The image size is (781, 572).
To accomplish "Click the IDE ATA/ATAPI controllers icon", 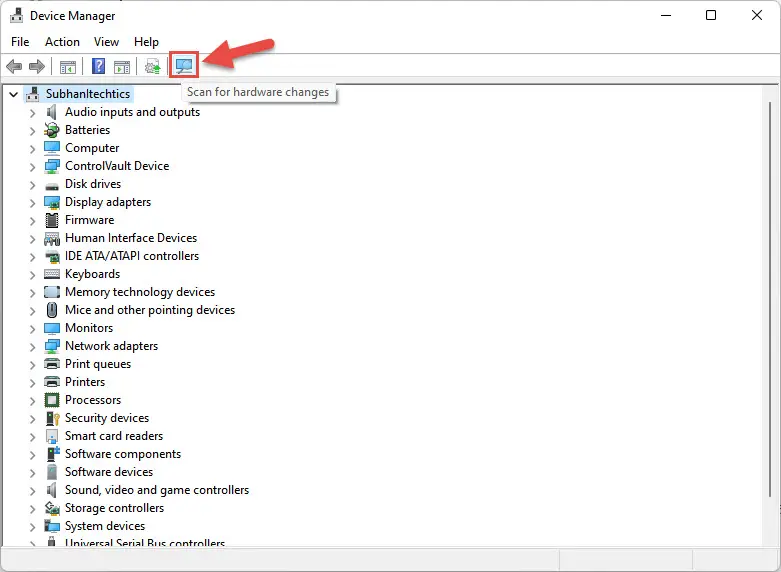I will tap(52, 257).
